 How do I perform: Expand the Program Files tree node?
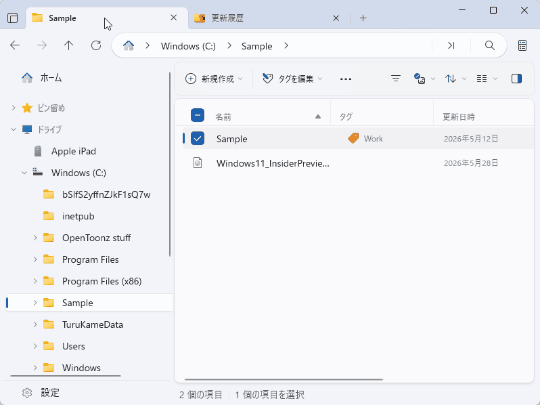(35, 260)
